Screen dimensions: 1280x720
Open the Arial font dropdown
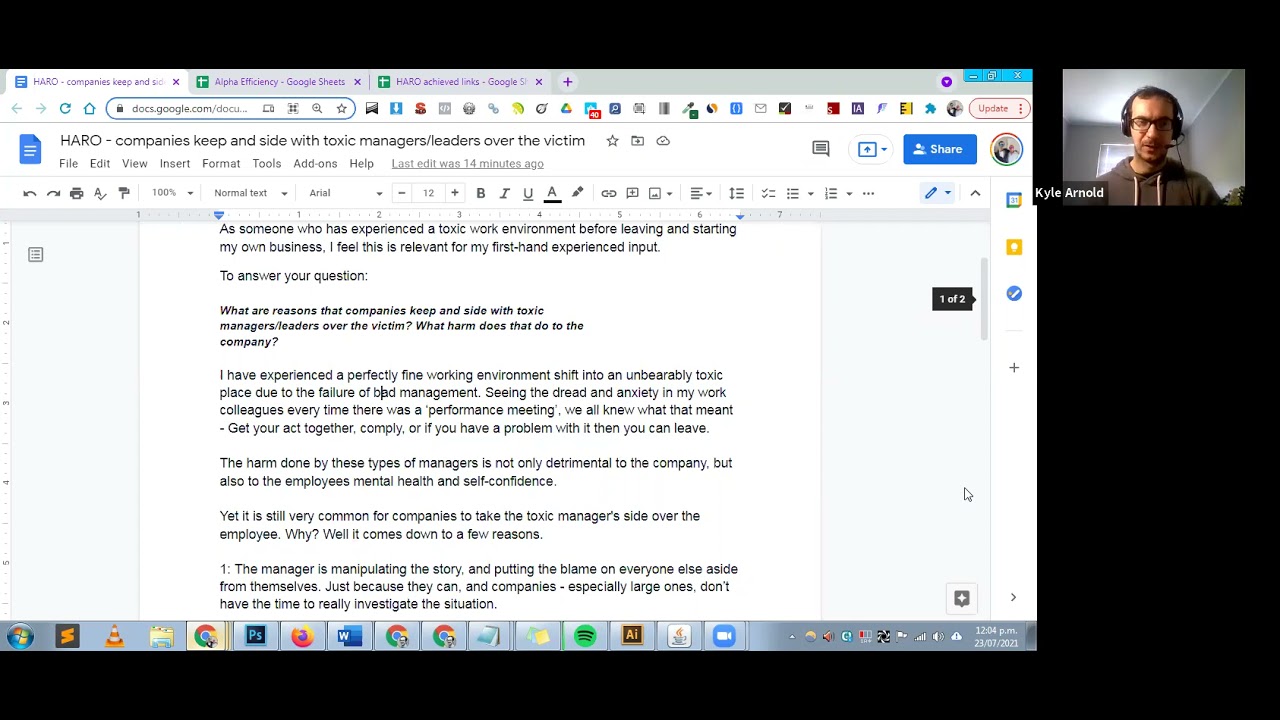coord(345,193)
